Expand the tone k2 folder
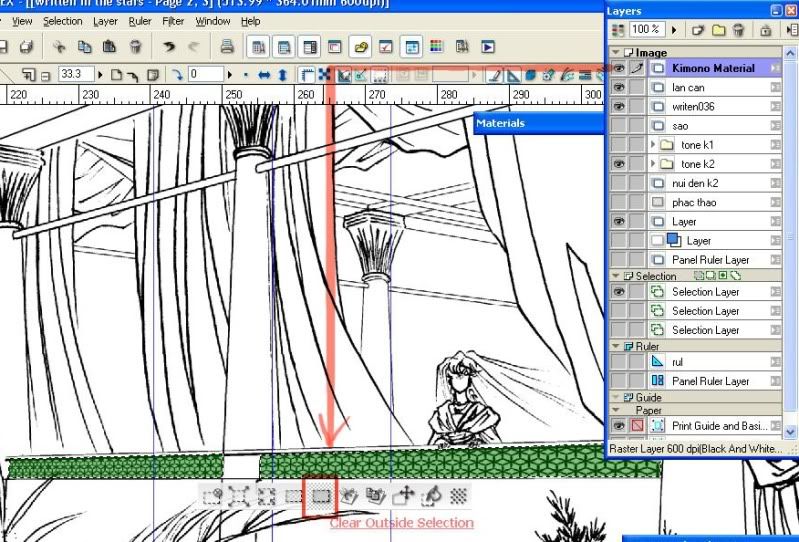Image resolution: width=799 pixels, height=542 pixels. (x=653, y=164)
